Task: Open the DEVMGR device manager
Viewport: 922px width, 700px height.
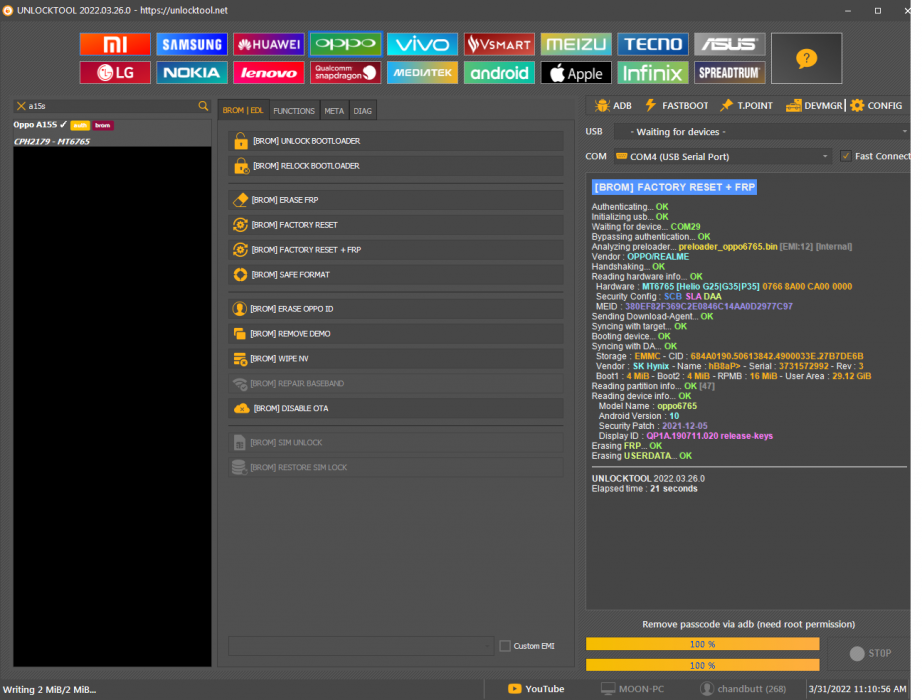Action: point(814,105)
